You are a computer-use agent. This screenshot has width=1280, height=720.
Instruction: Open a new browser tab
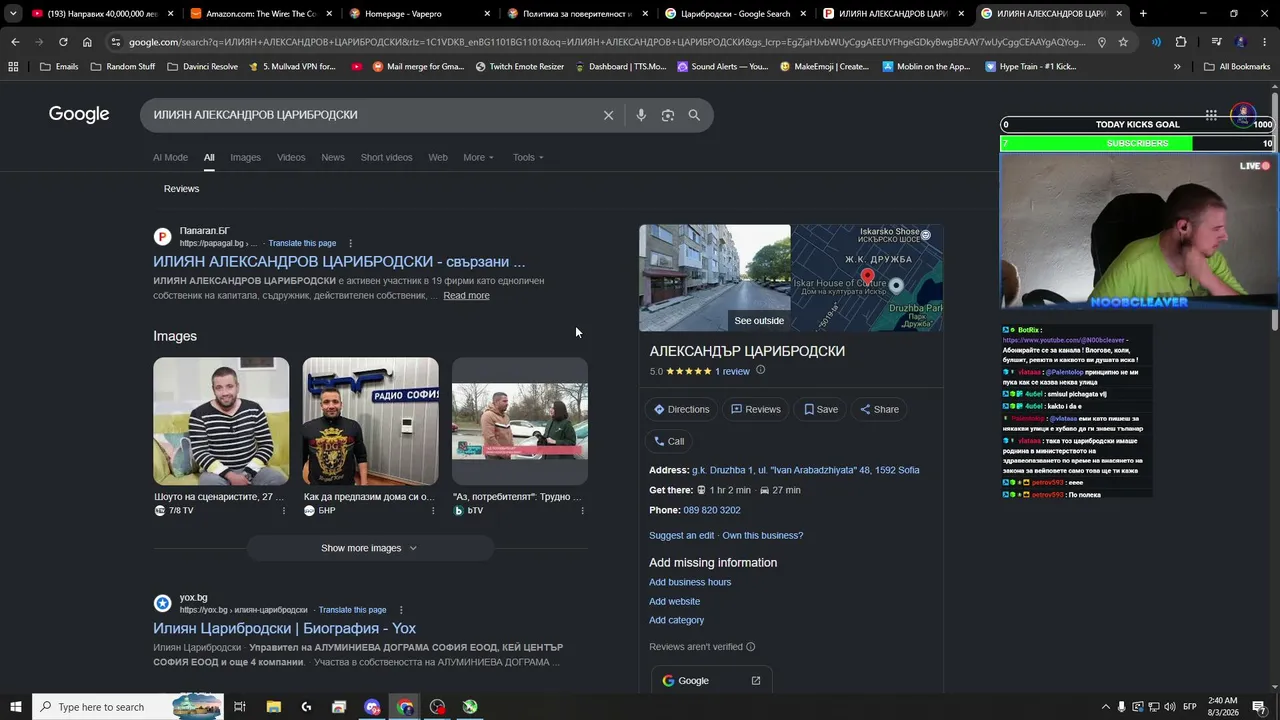[1143, 14]
